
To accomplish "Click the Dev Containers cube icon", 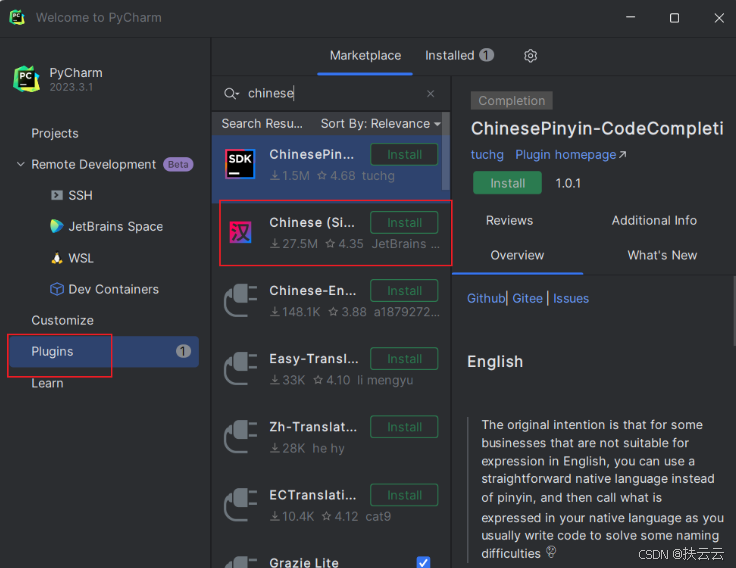I will point(57,289).
